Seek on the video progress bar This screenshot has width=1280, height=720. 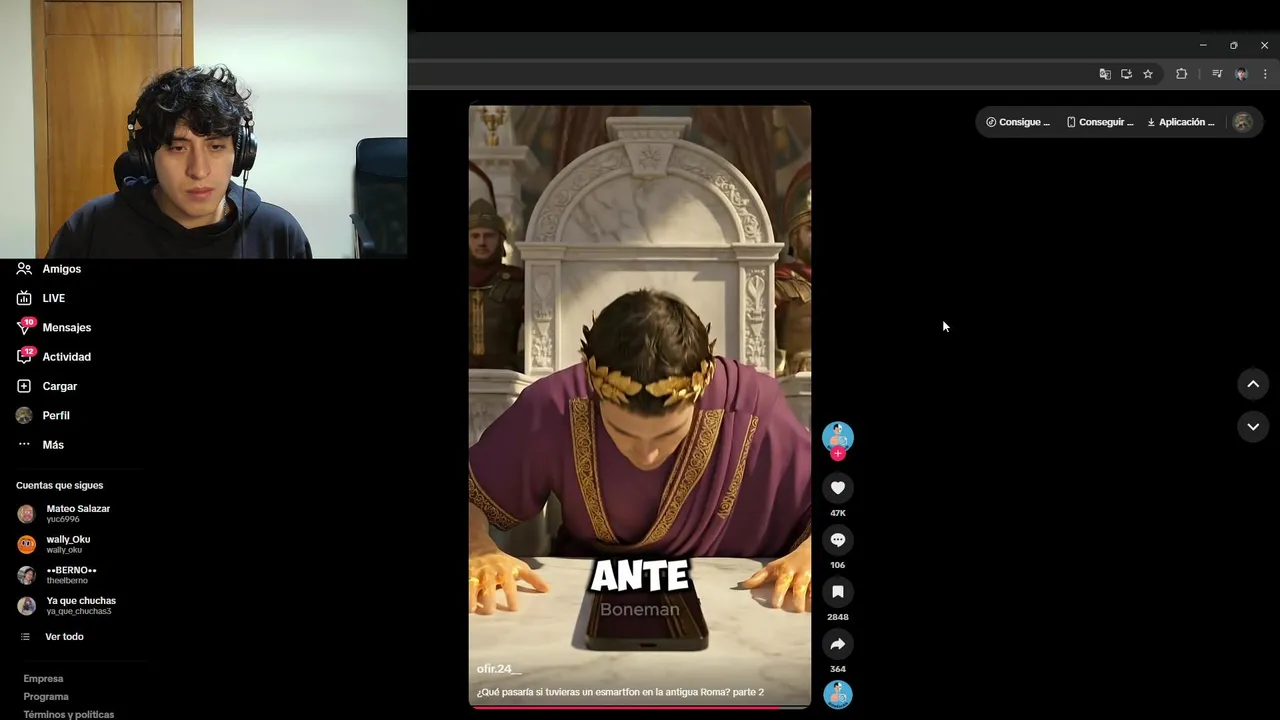pos(640,707)
